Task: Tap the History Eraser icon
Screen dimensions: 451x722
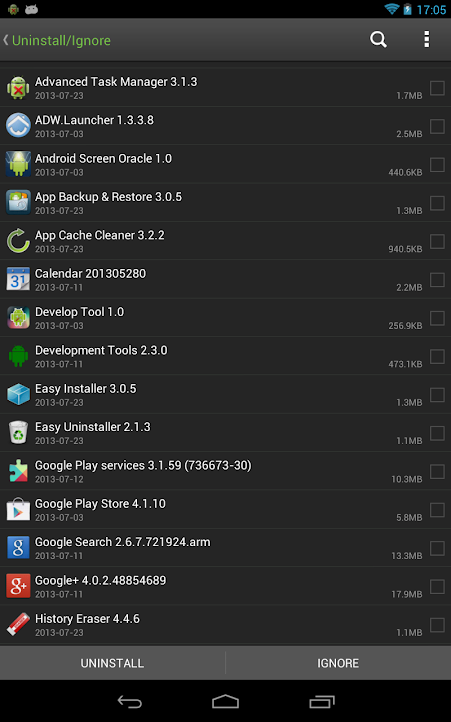Action: click(x=18, y=624)
